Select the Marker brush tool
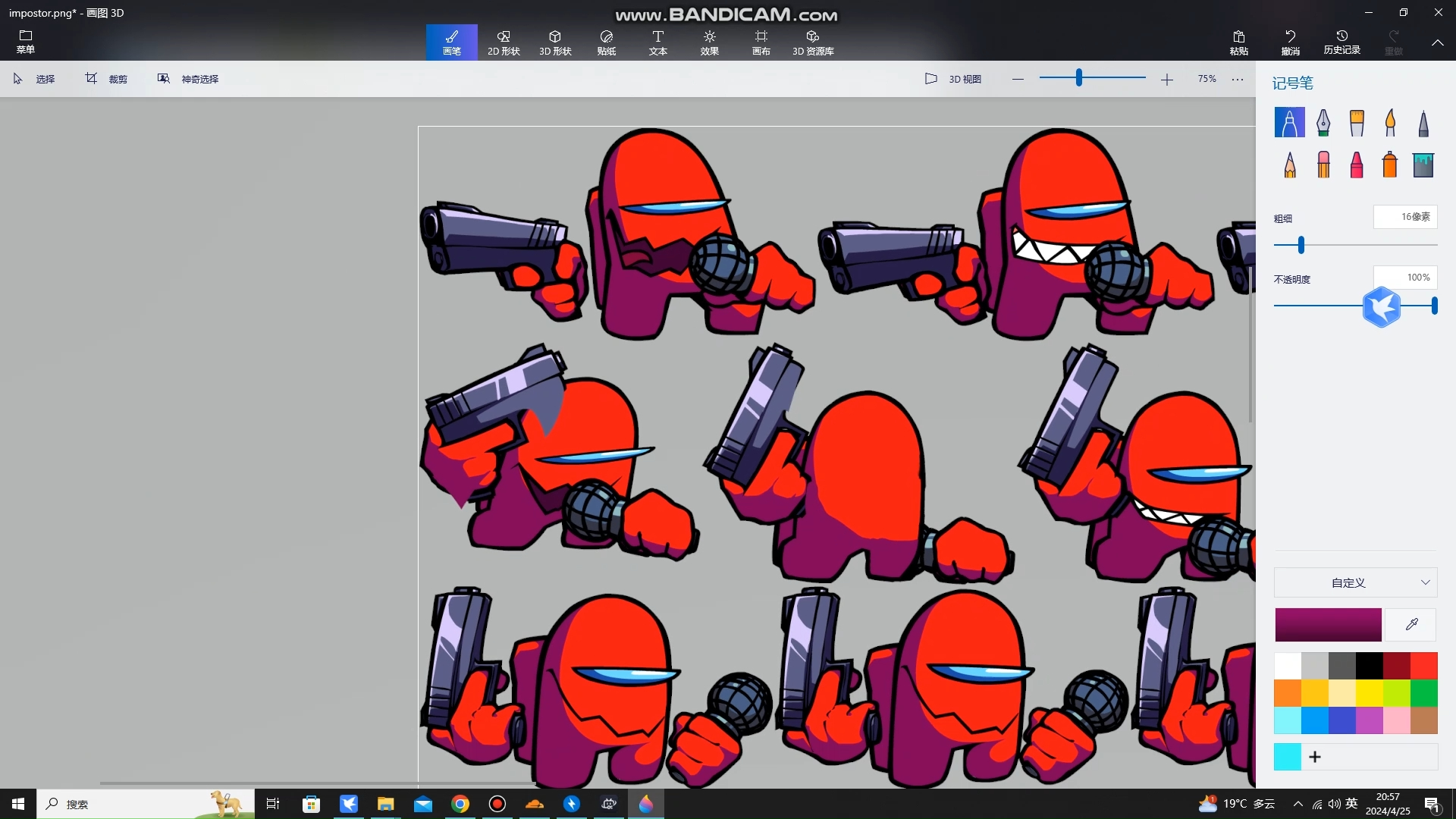This screenshot has width=1456, height=819. click(x=1289, y=122)
